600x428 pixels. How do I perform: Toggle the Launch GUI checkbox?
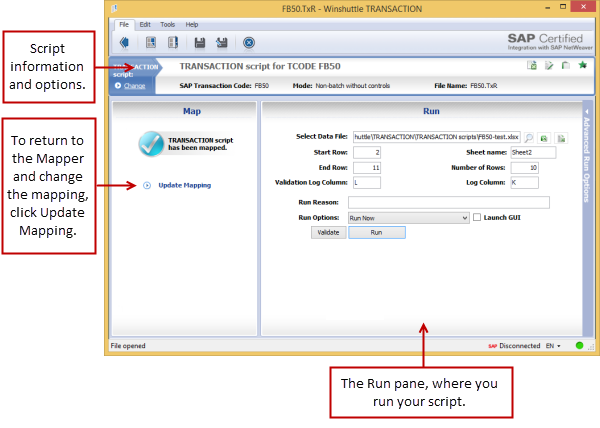coord(477,217)
